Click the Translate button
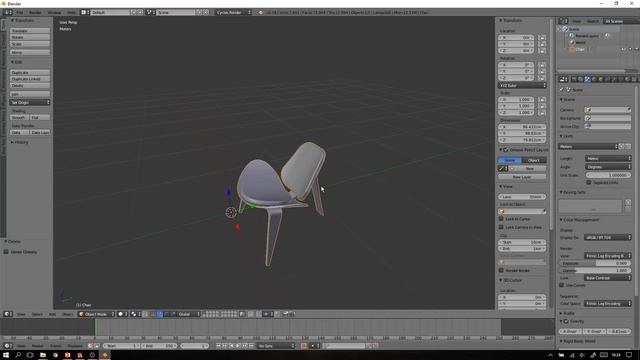640x360 pixels. [30, 31]
